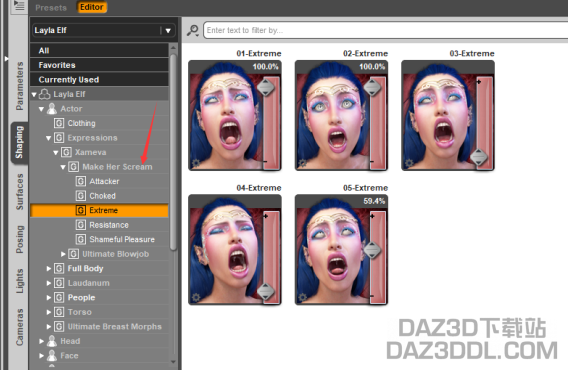Click the Resistance group icon
568x370 pixels.
tap(81, 225)
